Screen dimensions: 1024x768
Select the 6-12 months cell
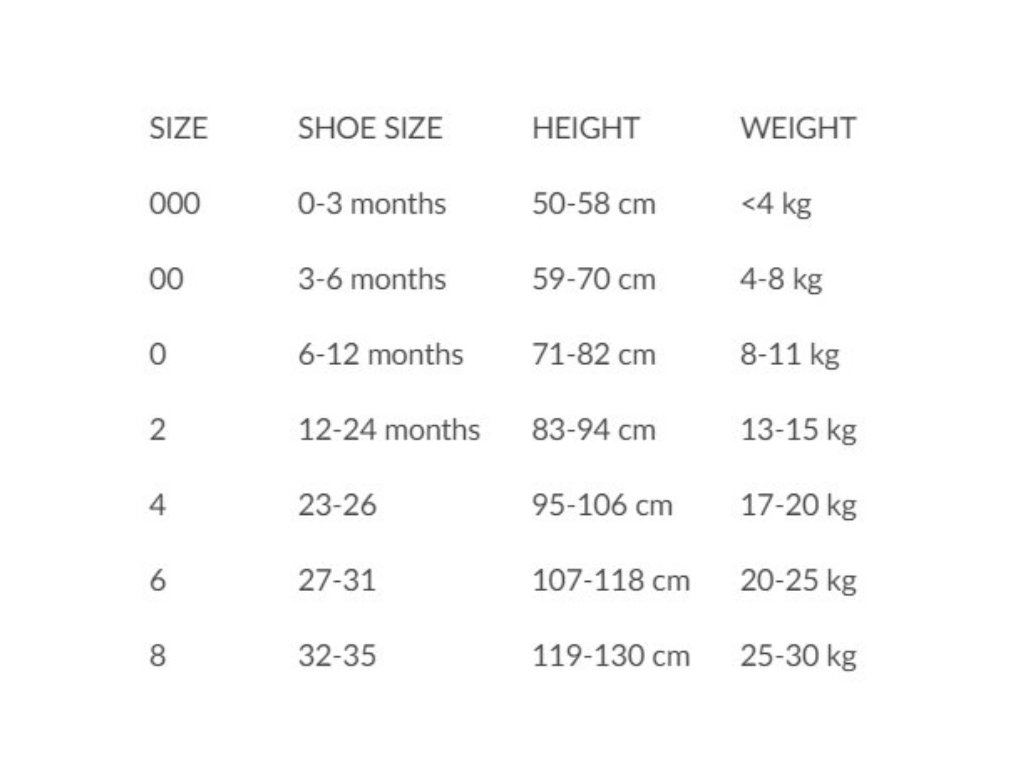381,355
